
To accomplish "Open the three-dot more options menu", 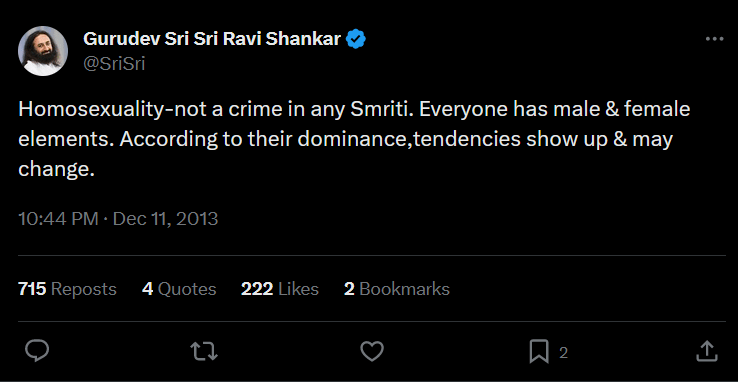I will 714,40.
